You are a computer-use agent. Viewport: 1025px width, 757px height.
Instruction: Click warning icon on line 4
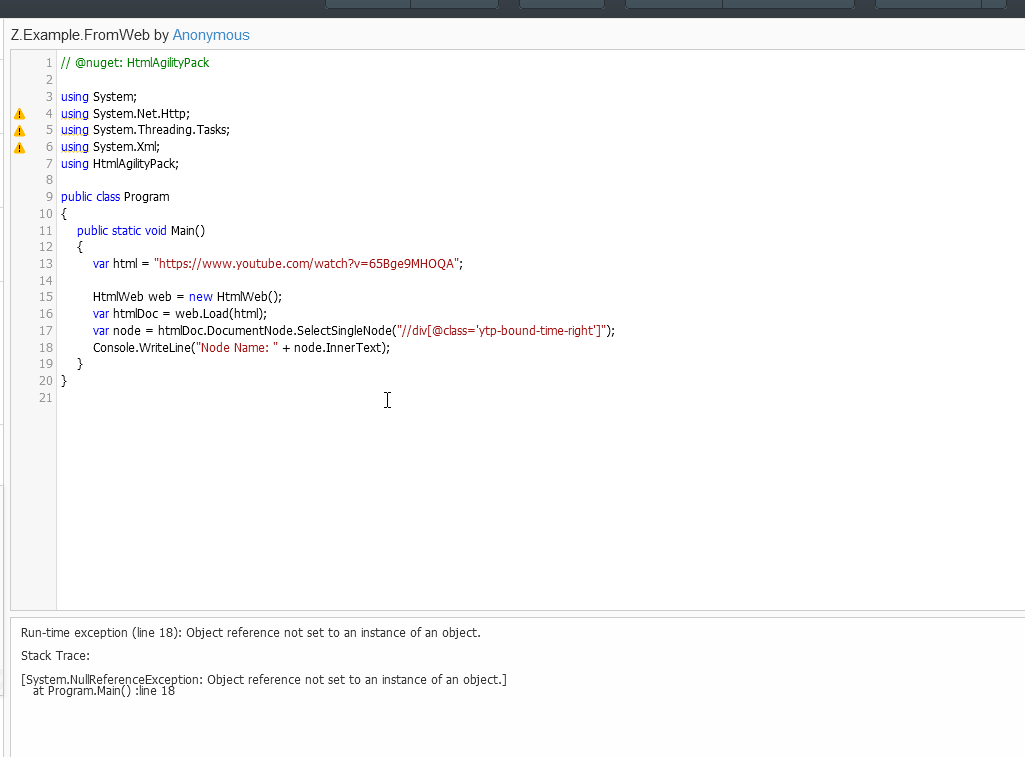tap(20, 114)
